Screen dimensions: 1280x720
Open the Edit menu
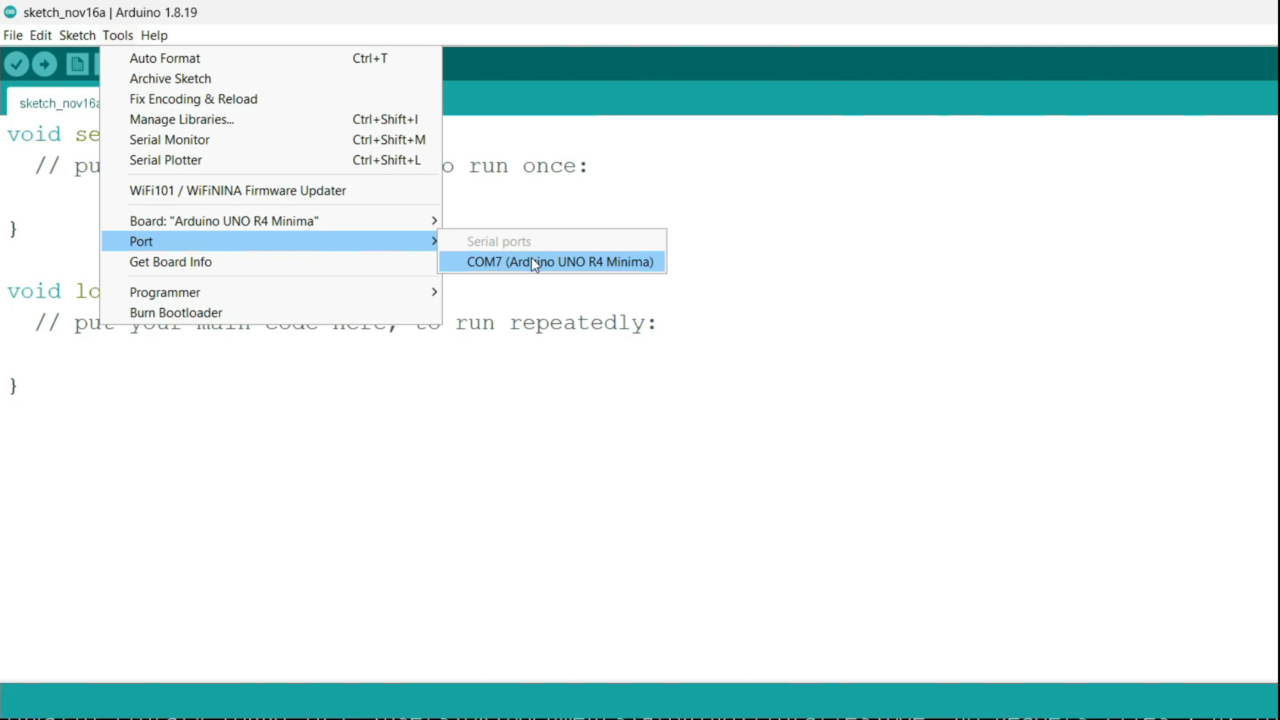(x=40, y=35)
